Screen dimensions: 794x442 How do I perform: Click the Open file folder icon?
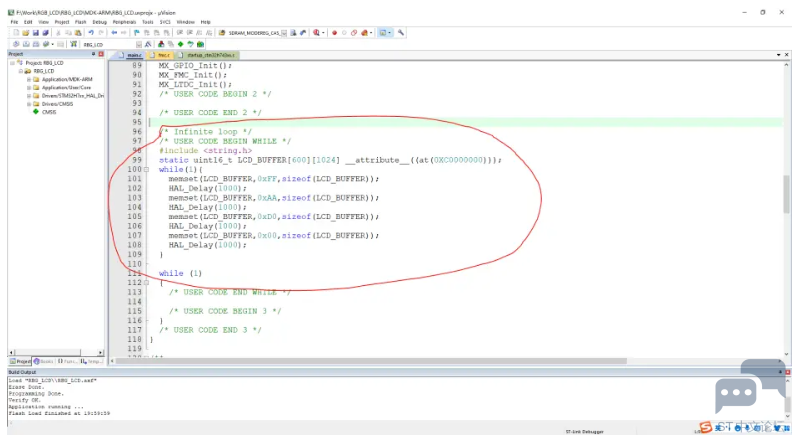[x=25, y=33]
